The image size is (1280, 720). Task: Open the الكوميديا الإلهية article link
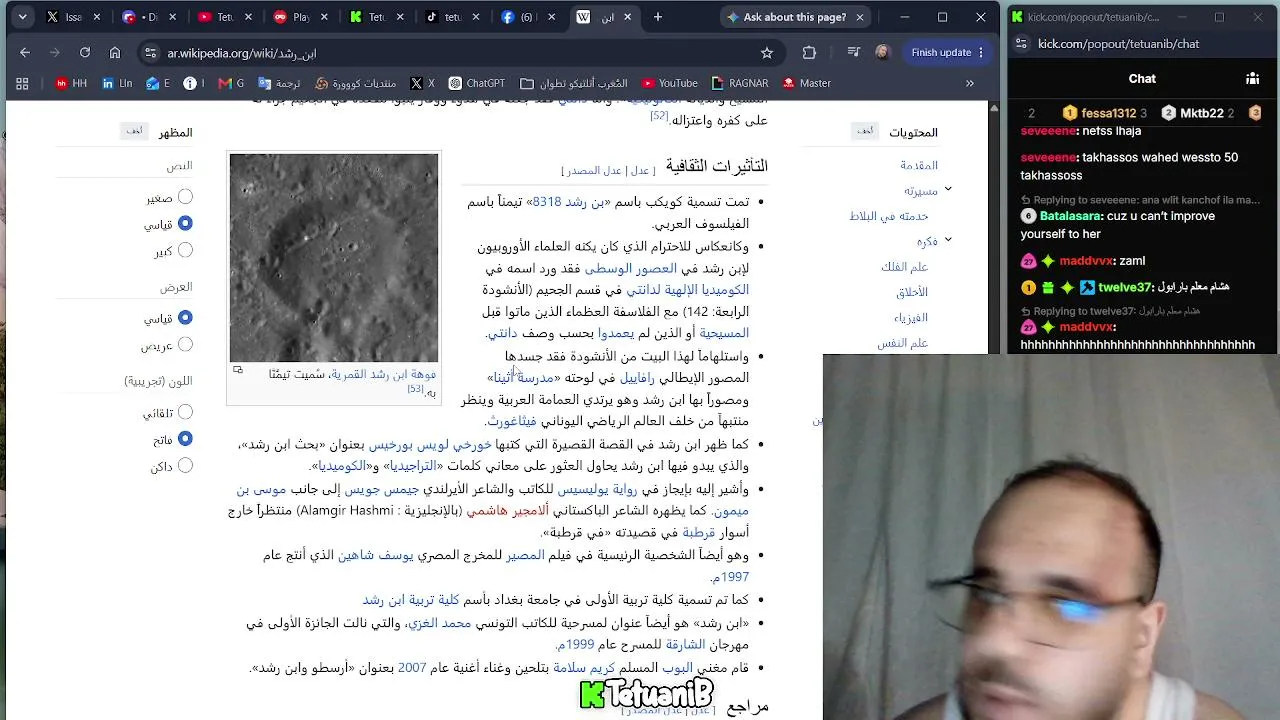click(x=688, y=290)
